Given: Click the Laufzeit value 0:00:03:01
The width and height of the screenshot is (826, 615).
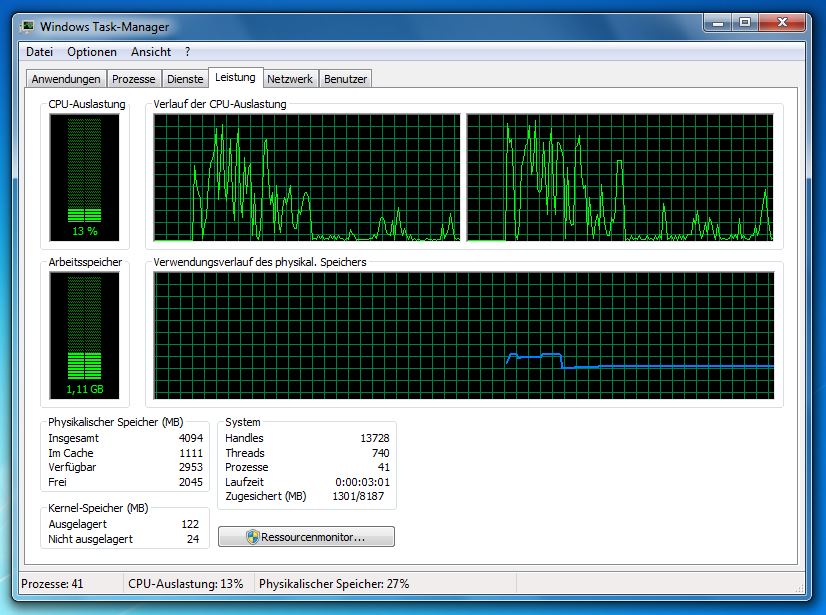Looking at the screenshot, I should pos(362,482).
